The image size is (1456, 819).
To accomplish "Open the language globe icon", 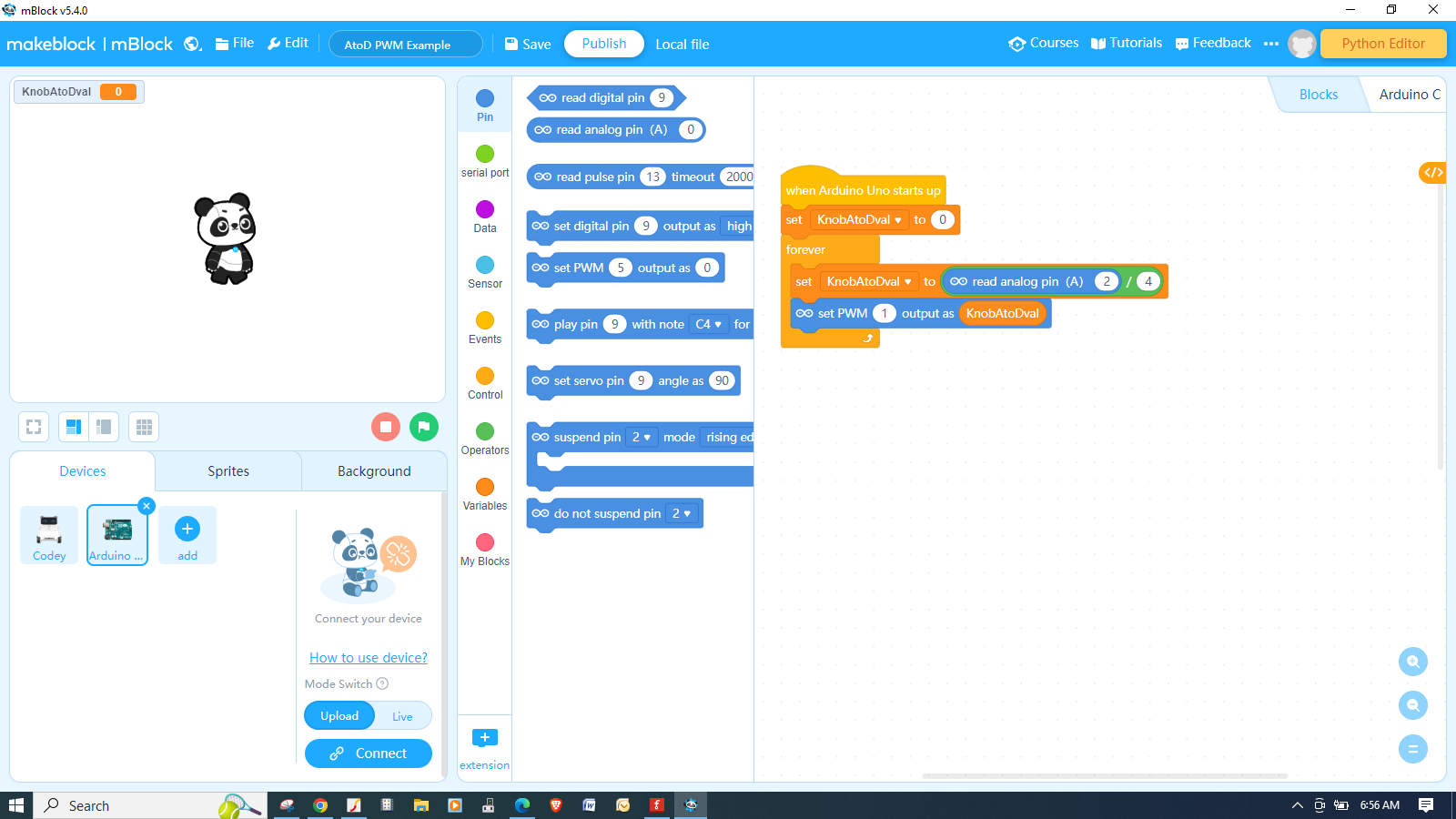I will pos(192,44).
